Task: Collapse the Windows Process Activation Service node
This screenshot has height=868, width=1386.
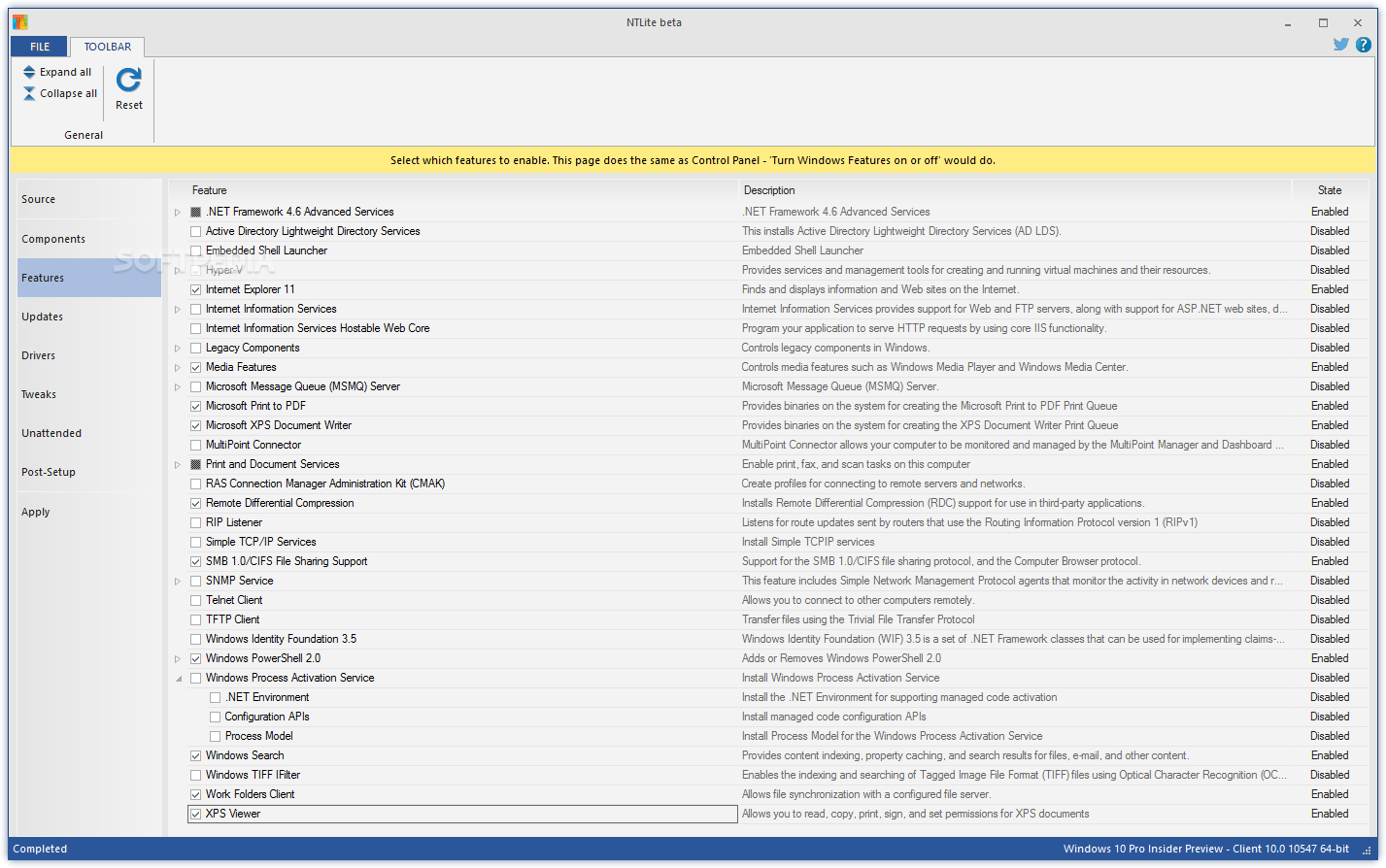Action: 178,678
